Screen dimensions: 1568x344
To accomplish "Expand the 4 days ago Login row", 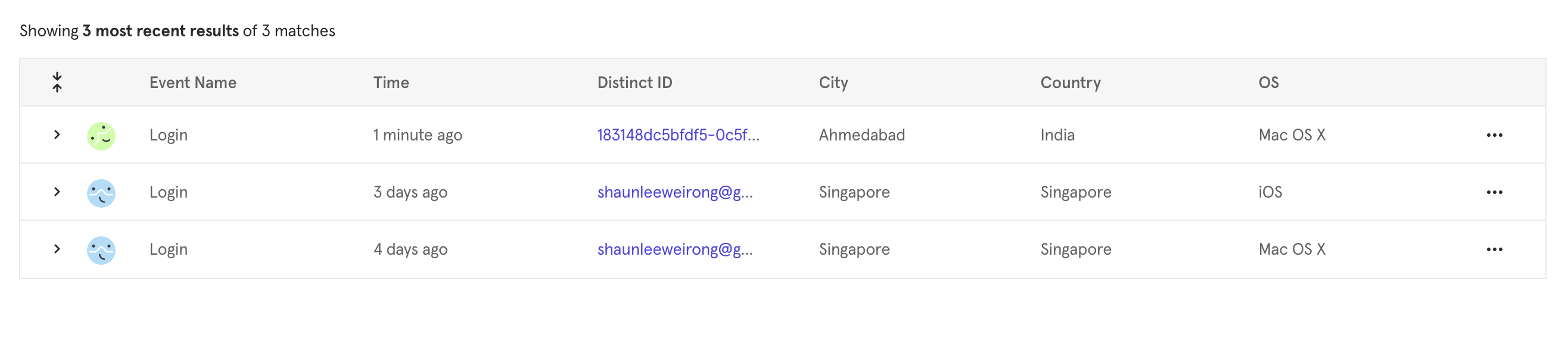I will pos(57,249).
